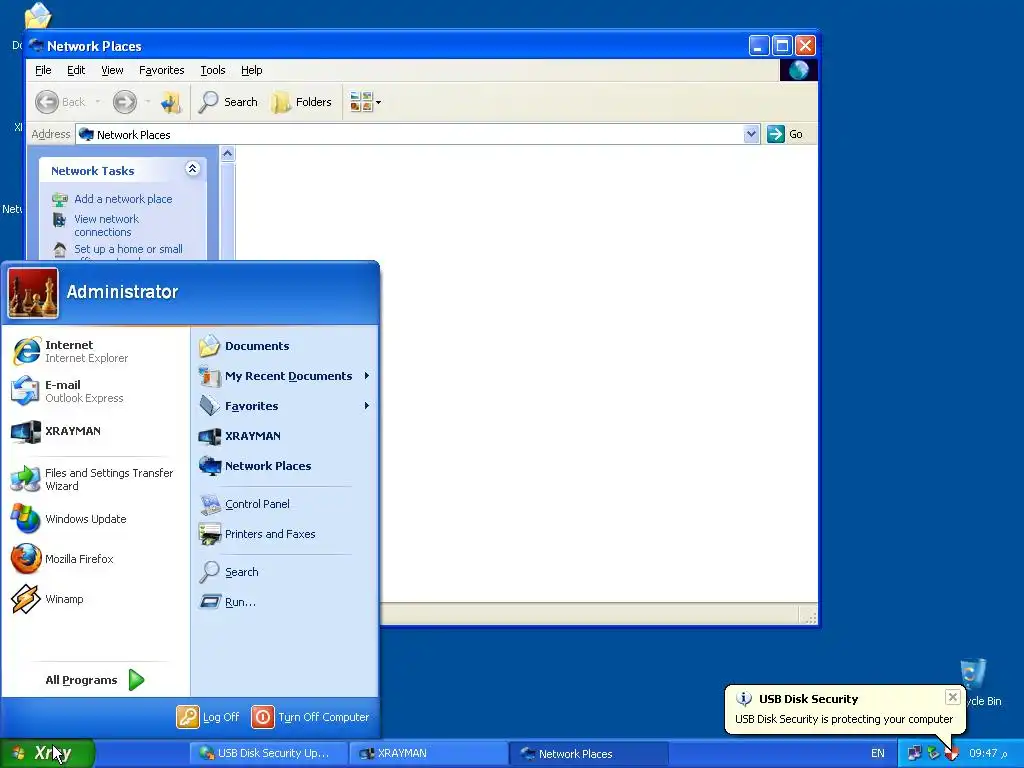Switch to USB Disk Security Up... taskbar button
The width and height of the screenshot is (1024, 768).
point(266,753)
